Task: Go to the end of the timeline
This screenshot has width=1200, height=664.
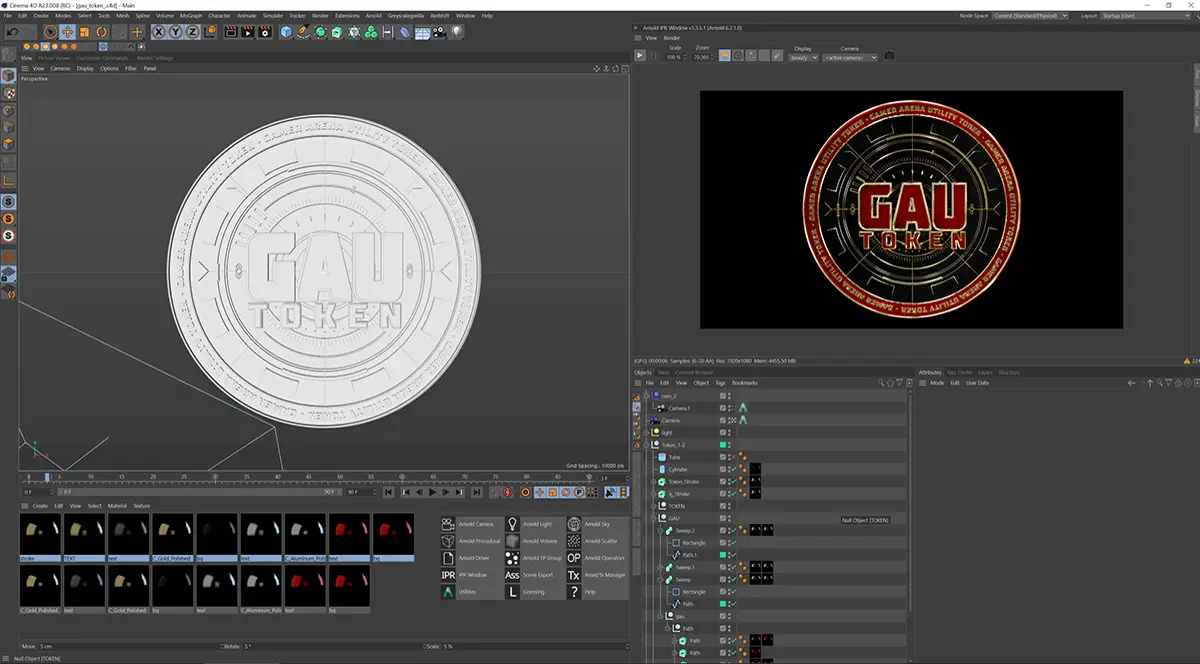Action: point(476,492)
